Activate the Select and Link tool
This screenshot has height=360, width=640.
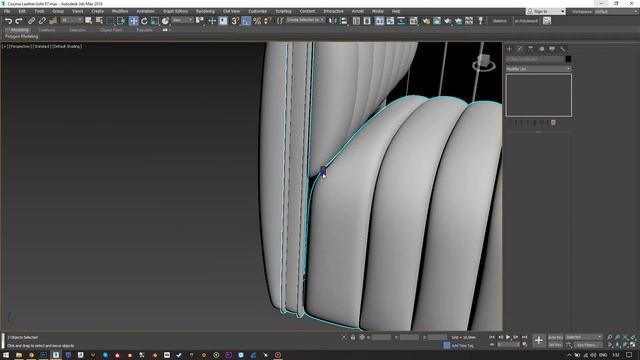31,21
